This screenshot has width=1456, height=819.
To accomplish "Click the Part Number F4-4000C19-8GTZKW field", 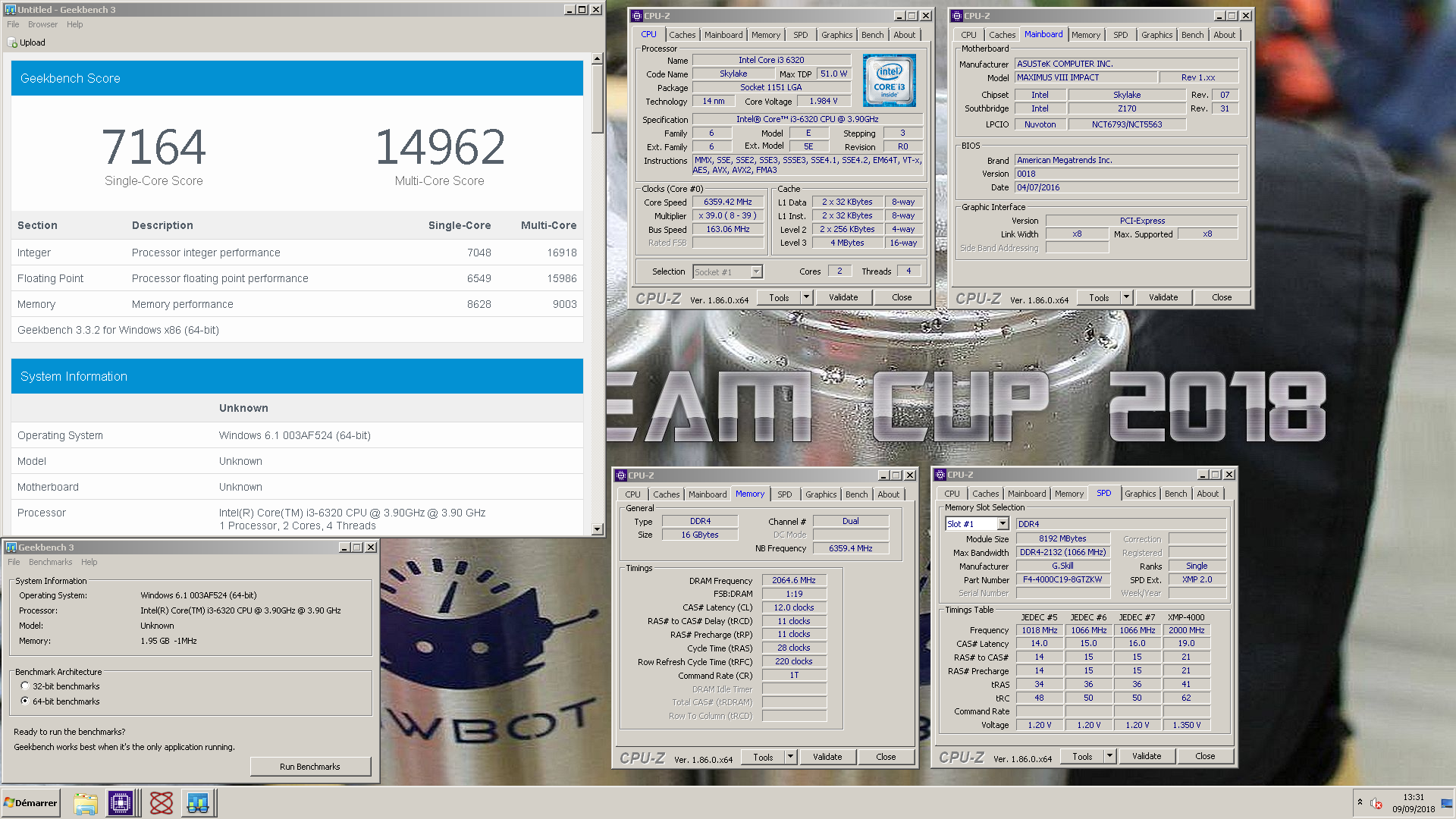I will coord(1062,579).
